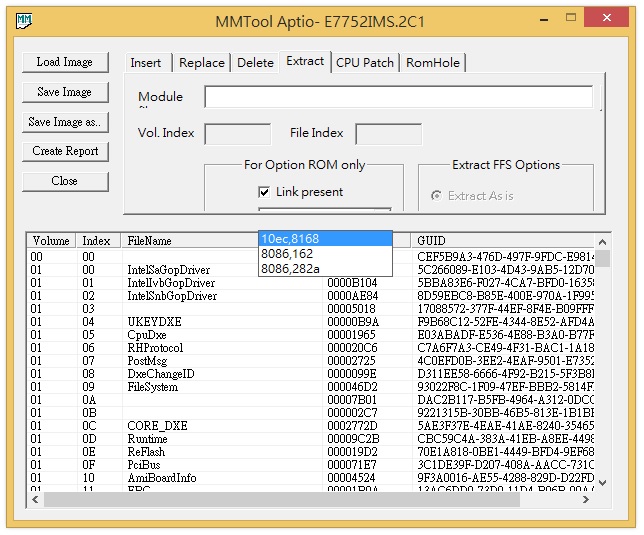This screenshot has height=535, width=644.
Task: Select the CpuDxe row
Action: pos(310,335)
